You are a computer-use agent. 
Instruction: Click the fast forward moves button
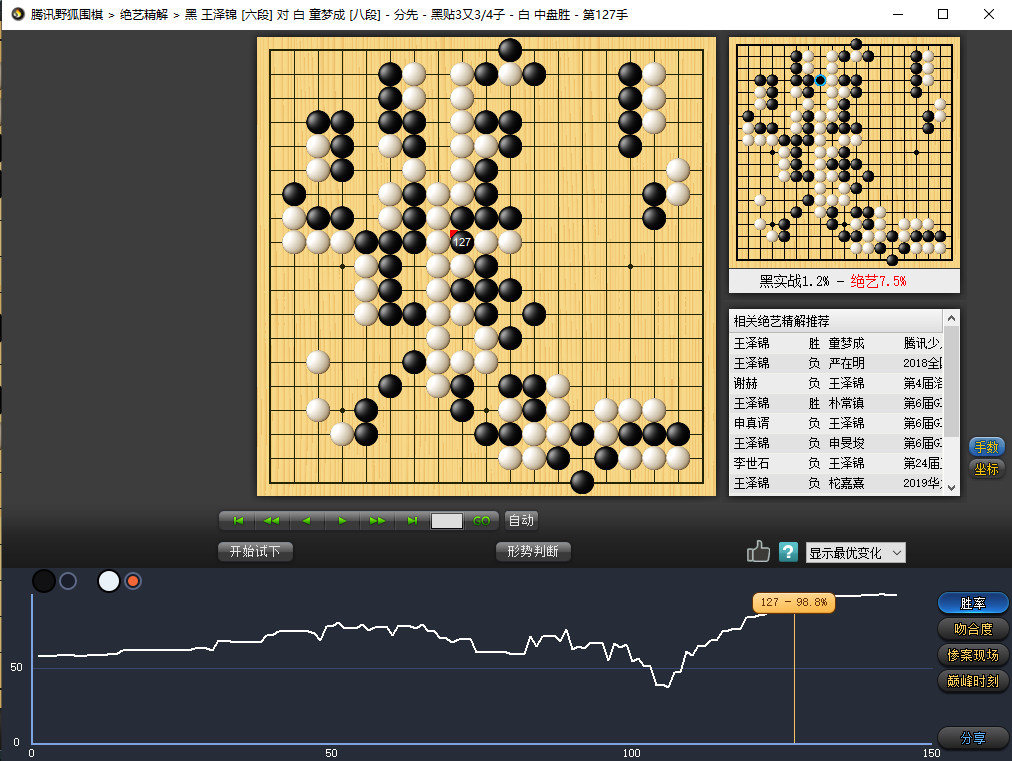point(377,520)
